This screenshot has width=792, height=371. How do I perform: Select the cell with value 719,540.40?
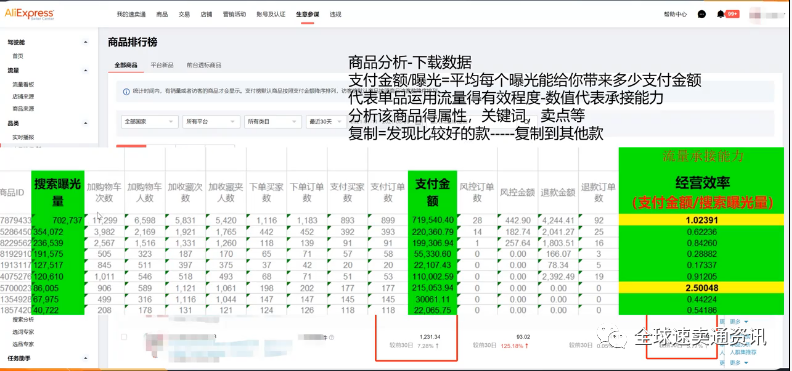(432, 220)
